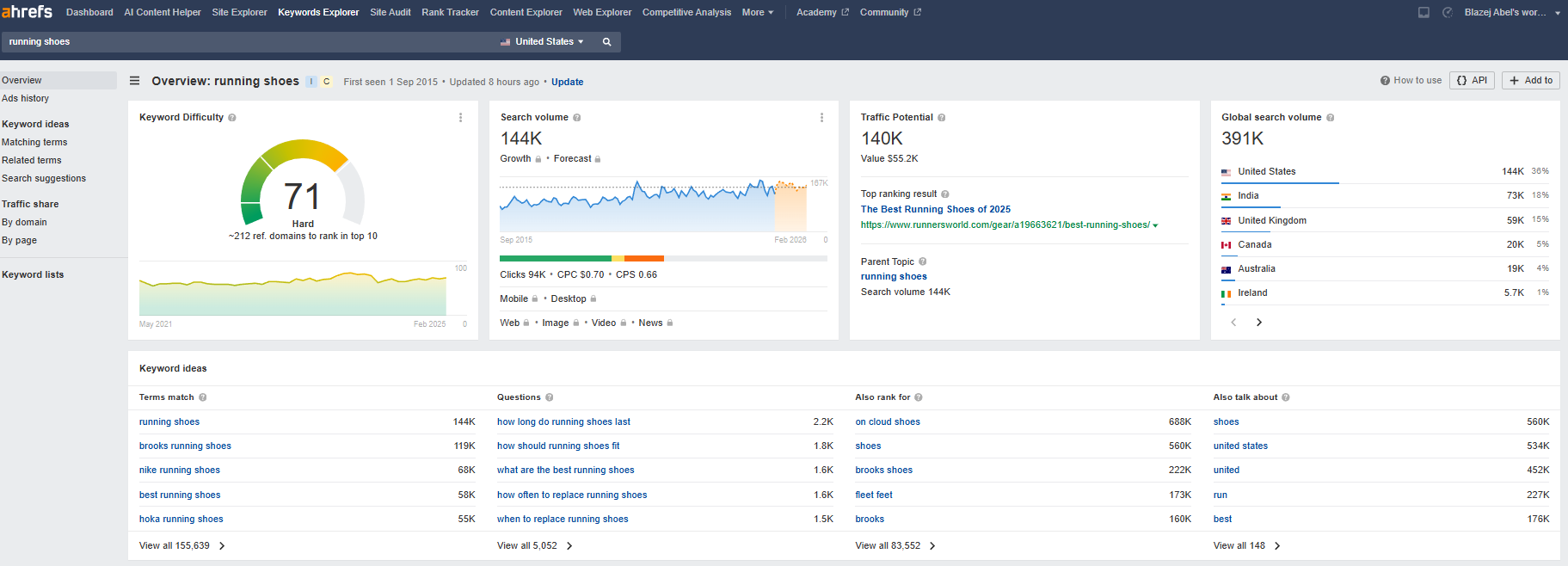Click help icon beside Global search volume
This screenshot has width=1568, height=566.
point(1331,118)
